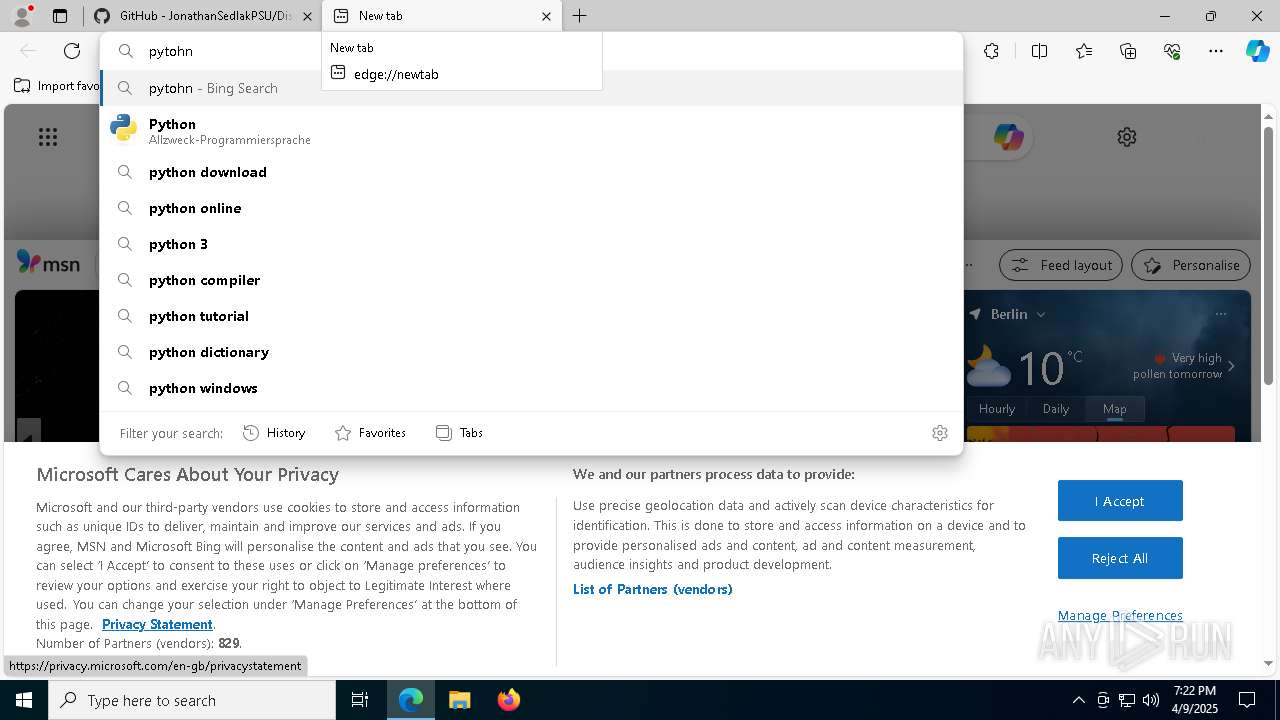1280x720 pixels.
Task: Click the Edge icon in the taskbar
Action: (x=411, y=700)
